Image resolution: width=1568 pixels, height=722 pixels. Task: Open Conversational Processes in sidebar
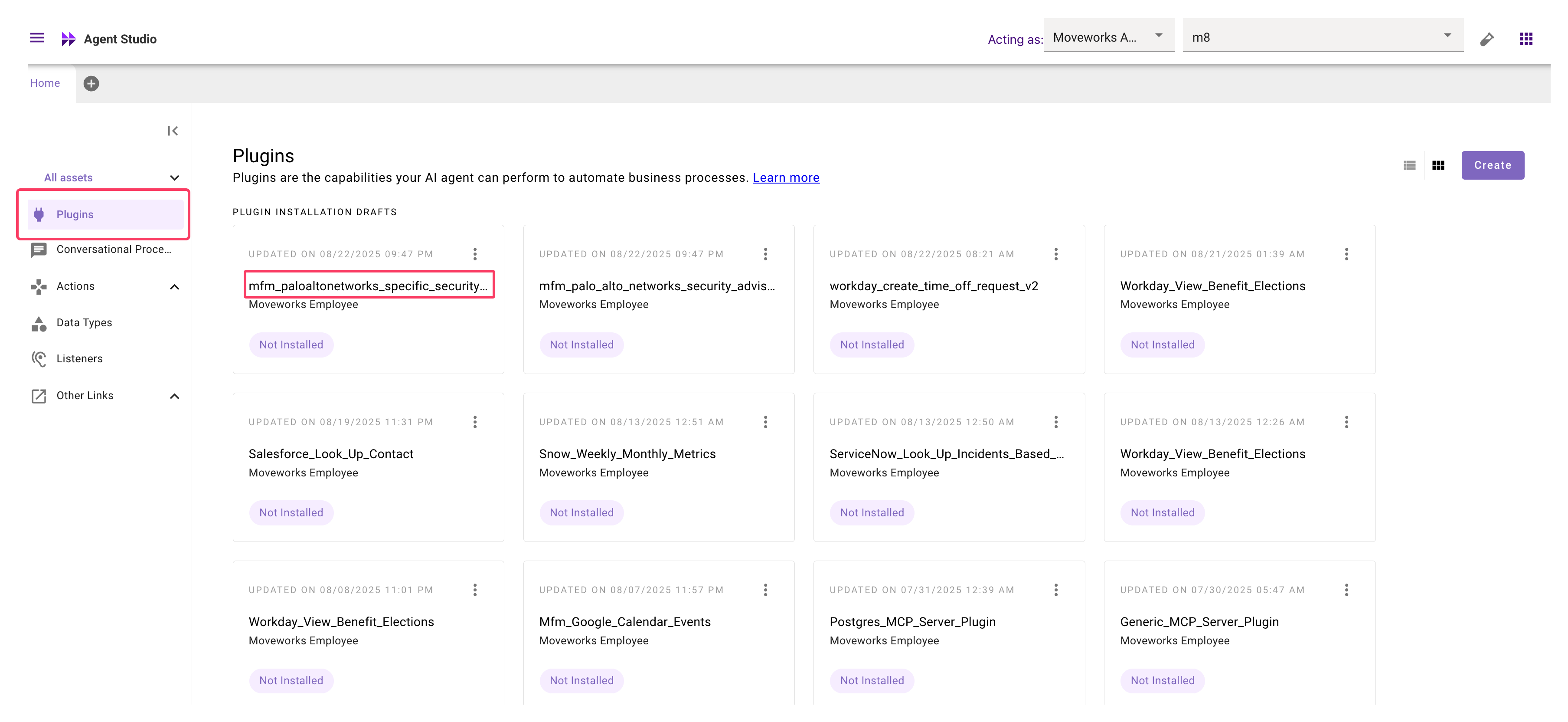point(105,250)
